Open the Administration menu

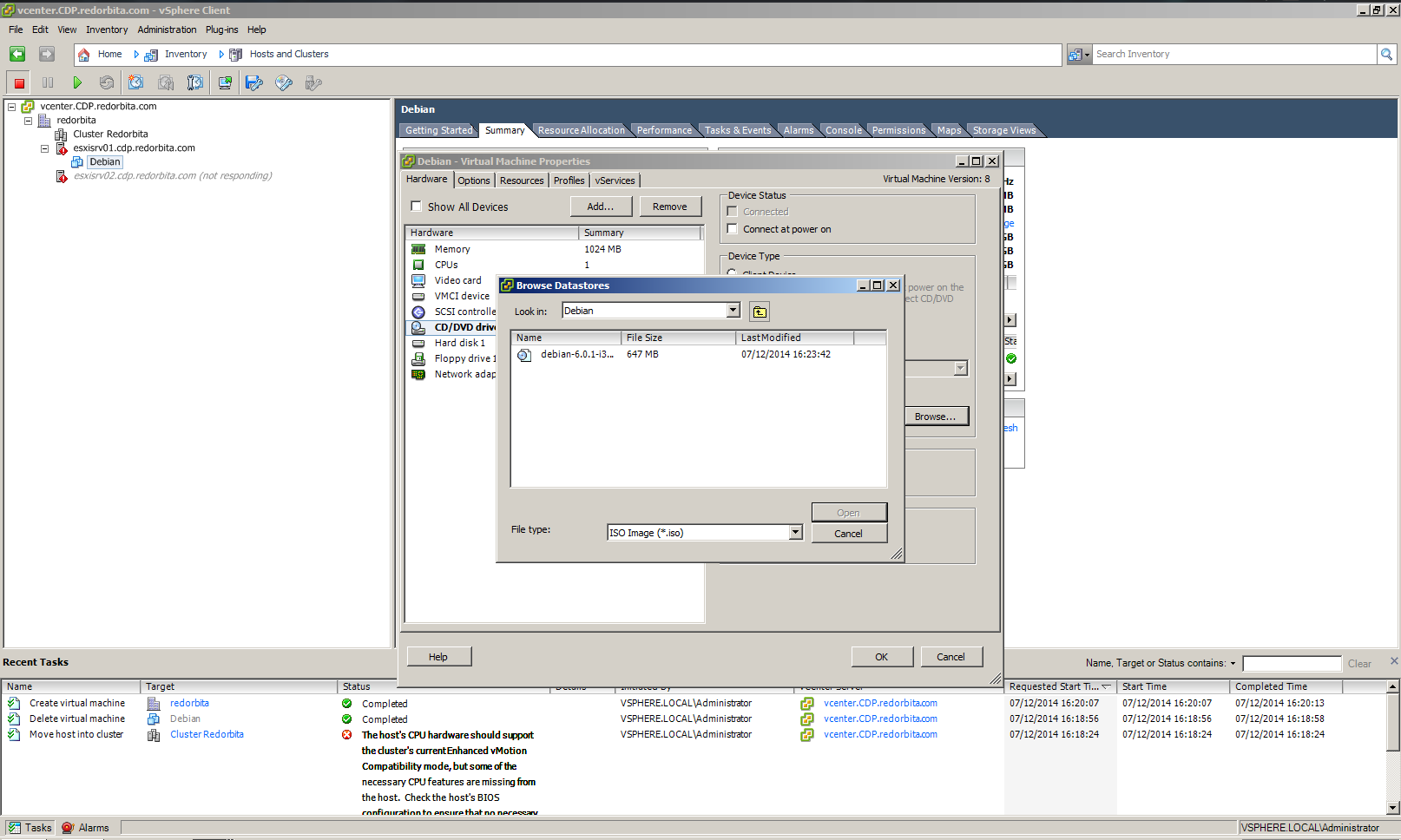point(167,30)
